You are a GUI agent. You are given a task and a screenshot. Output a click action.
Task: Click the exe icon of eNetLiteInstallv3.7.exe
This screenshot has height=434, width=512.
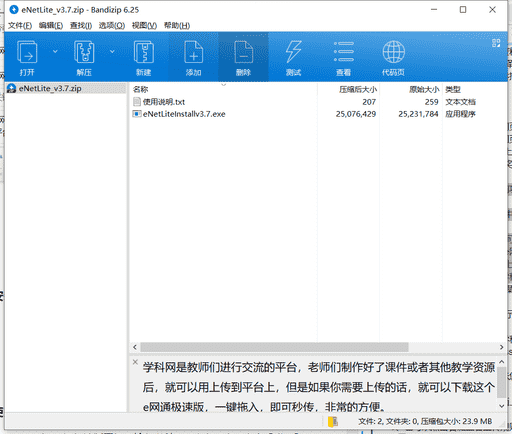[137, 114]
